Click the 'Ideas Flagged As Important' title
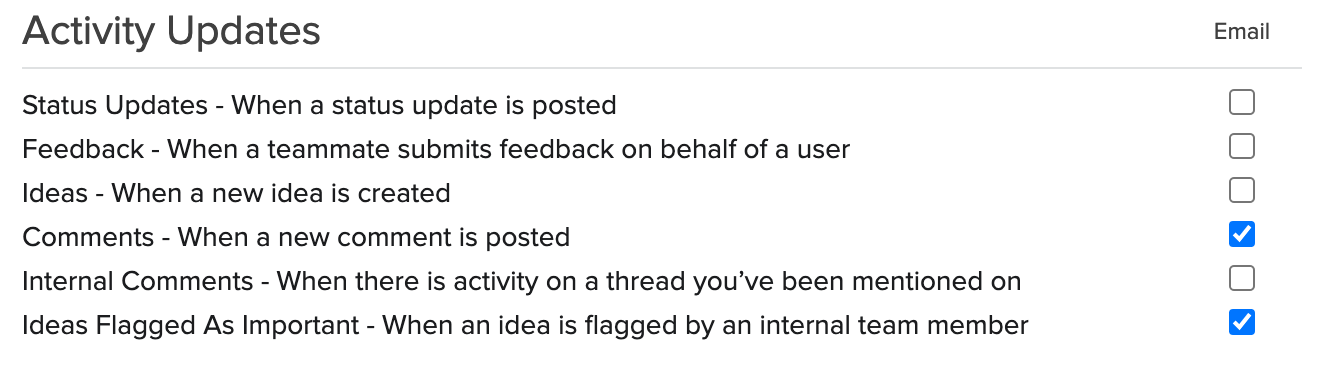The height and width of the screenshot is (366, 1320). (190, 325)
